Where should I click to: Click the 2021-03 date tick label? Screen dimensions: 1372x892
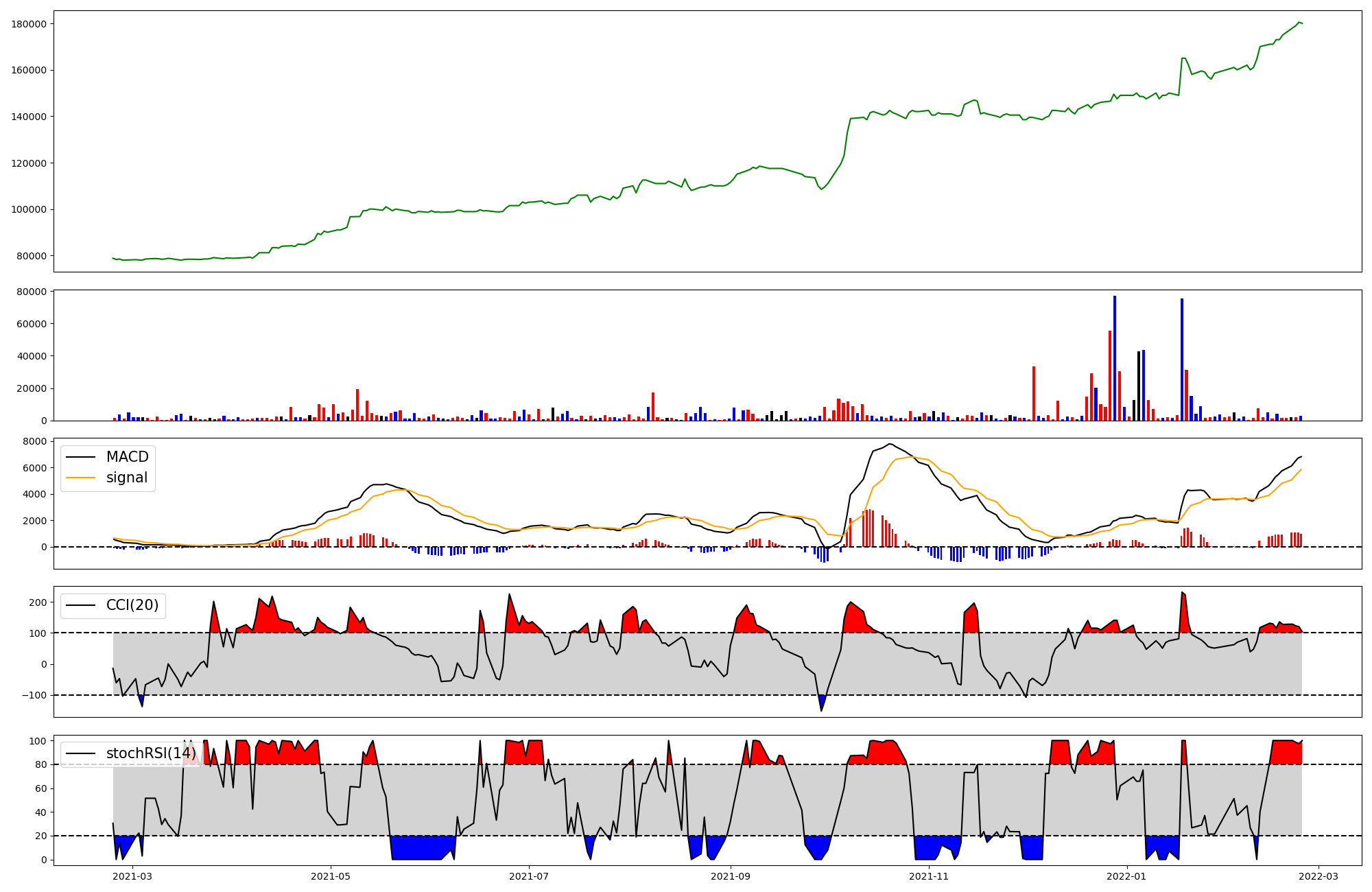(132, 876)
